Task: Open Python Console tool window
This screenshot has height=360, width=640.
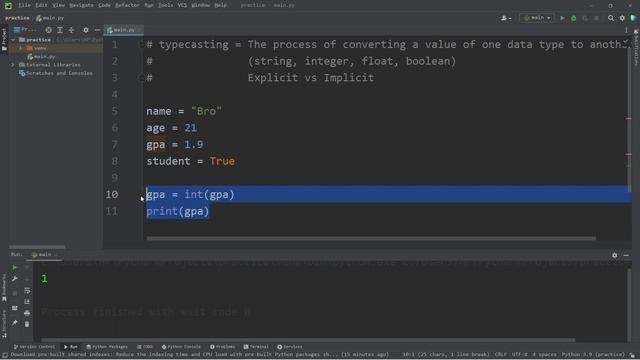Action: [181, 347]
